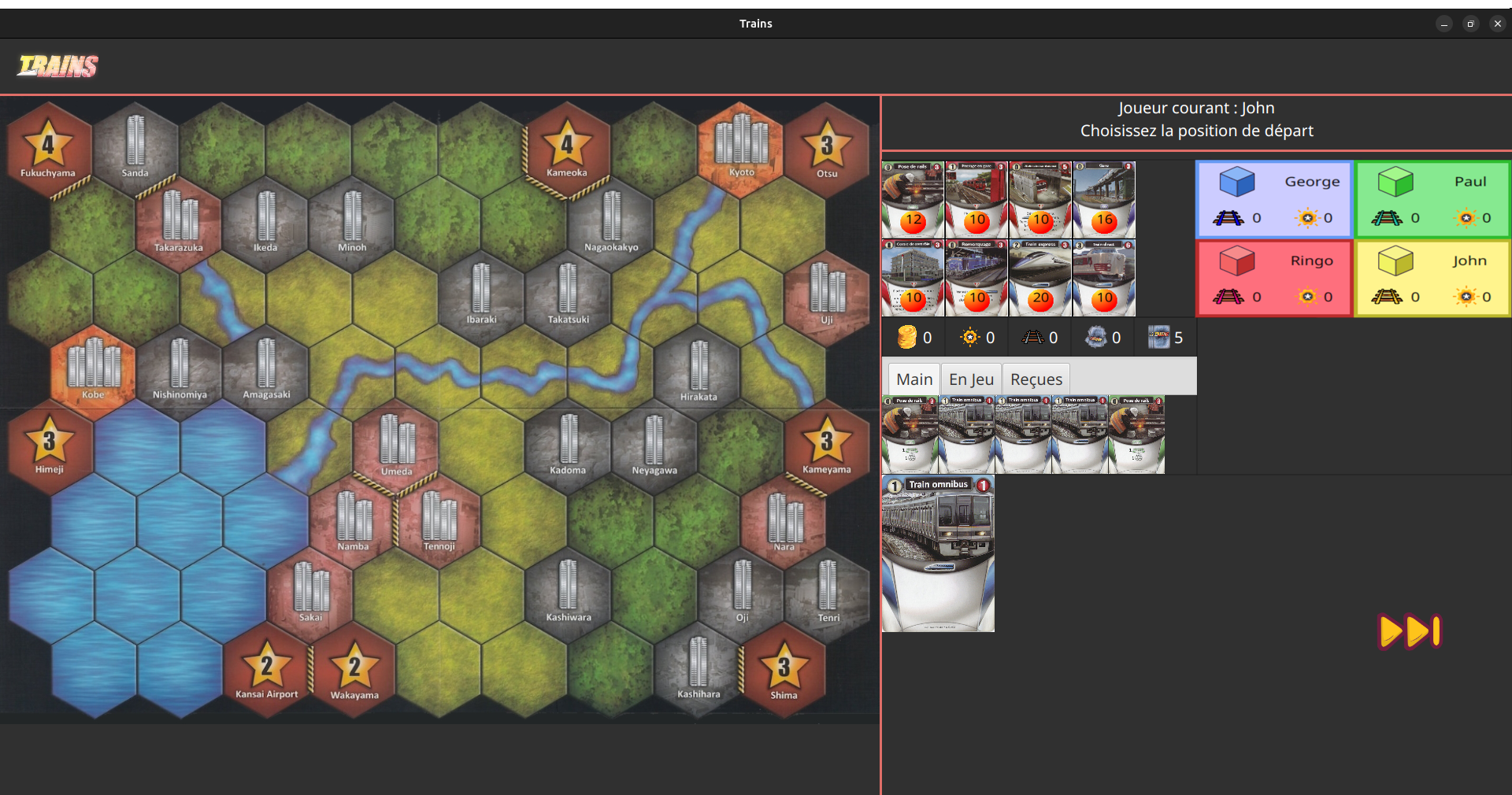Click George's rail tracks icon
Screen dimensions: 1512x795
(1228, 218)
